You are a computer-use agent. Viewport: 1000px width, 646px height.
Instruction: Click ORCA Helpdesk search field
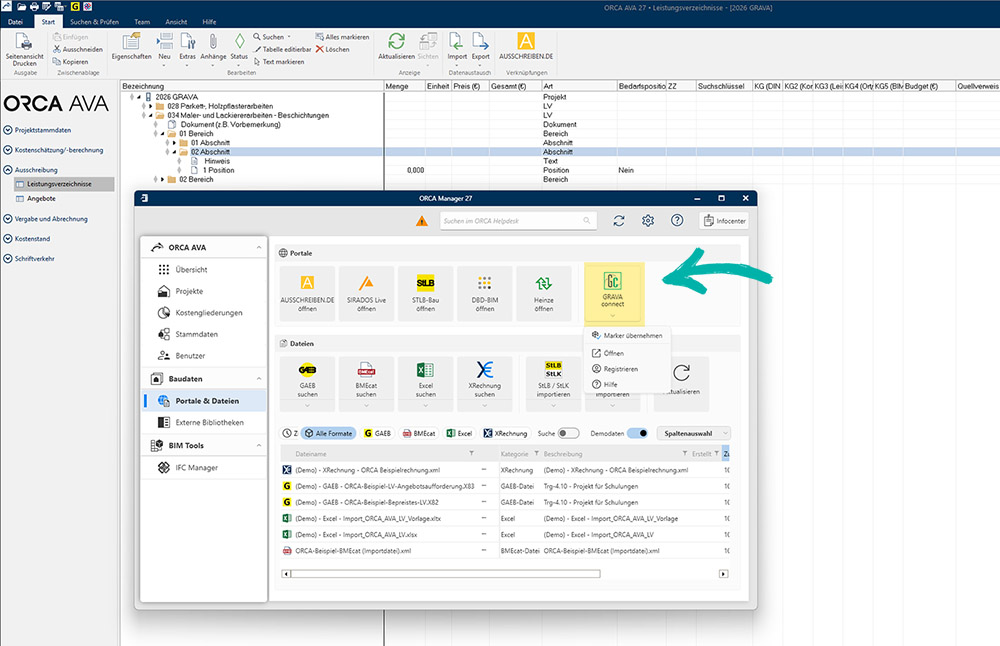tap(518, 221)
